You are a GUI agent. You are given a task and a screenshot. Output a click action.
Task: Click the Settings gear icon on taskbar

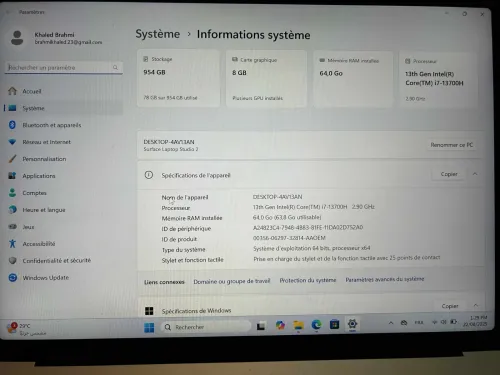pos(352,324)
